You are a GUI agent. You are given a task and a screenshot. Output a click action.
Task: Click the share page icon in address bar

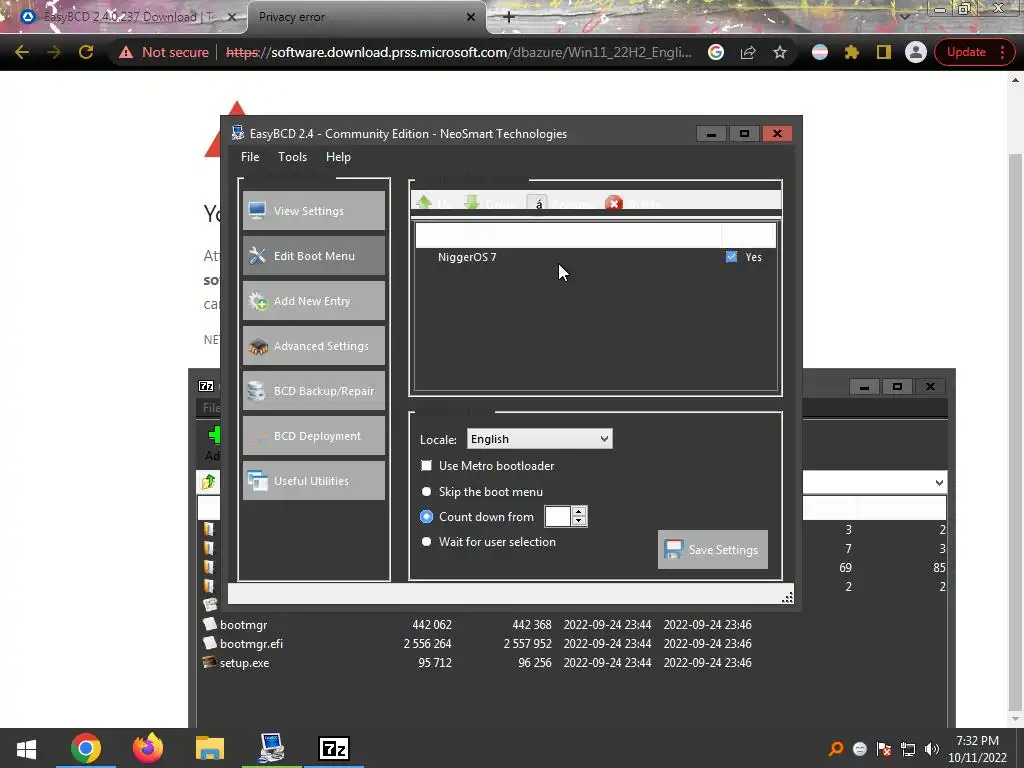tap(748, 52)
